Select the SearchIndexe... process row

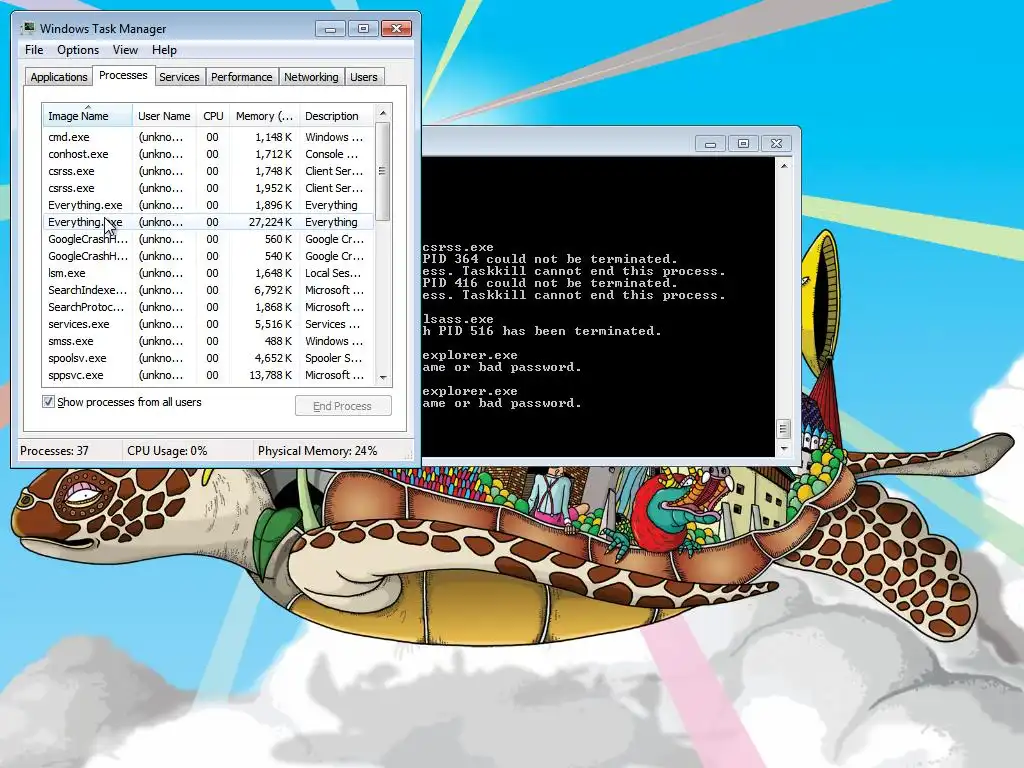(208, 290)
